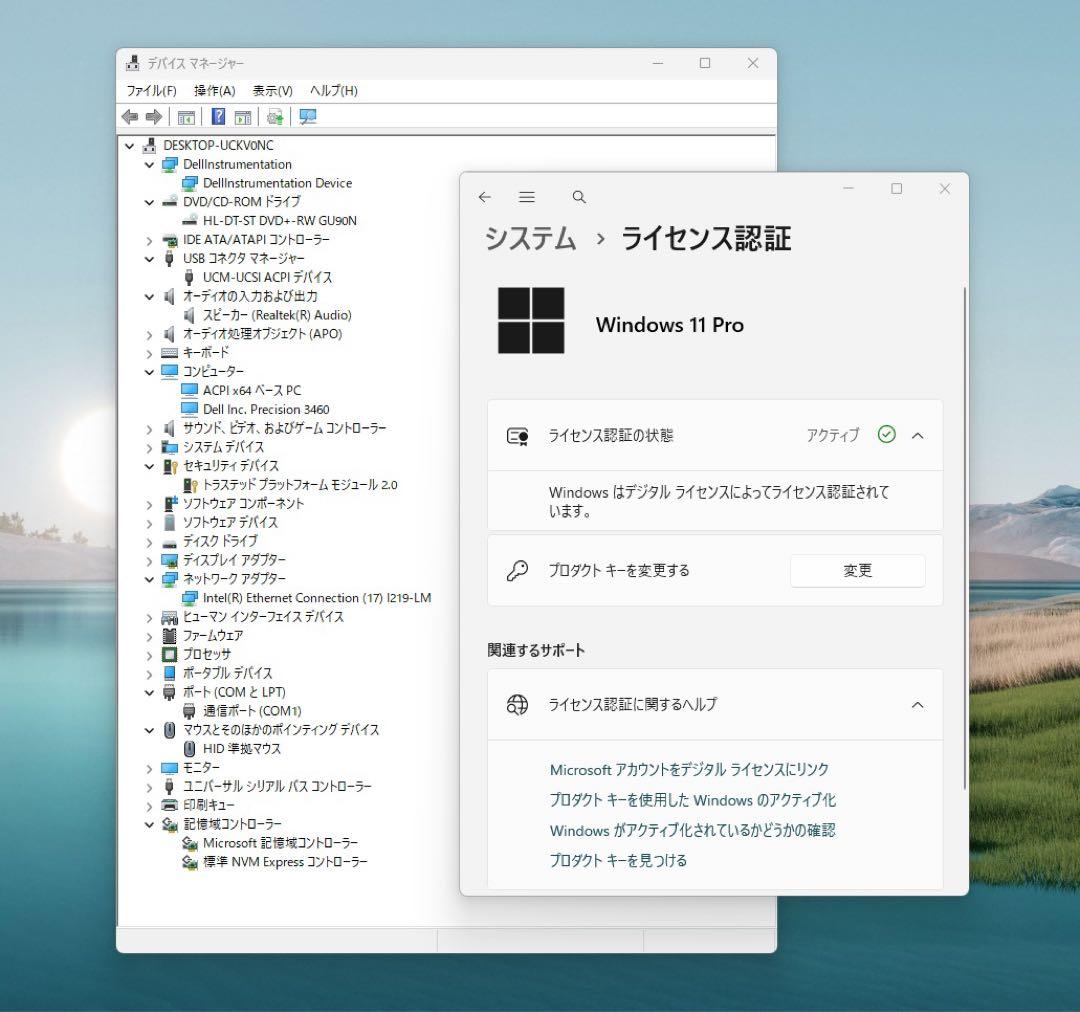Expand the ファームウェア category

[x=149, y=637]
